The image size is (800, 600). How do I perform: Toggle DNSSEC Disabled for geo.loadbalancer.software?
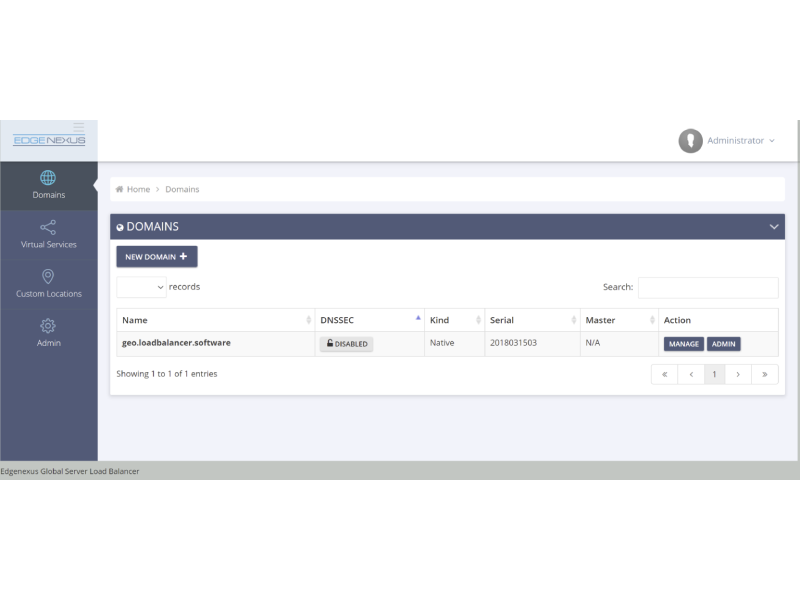pos(346,344)
